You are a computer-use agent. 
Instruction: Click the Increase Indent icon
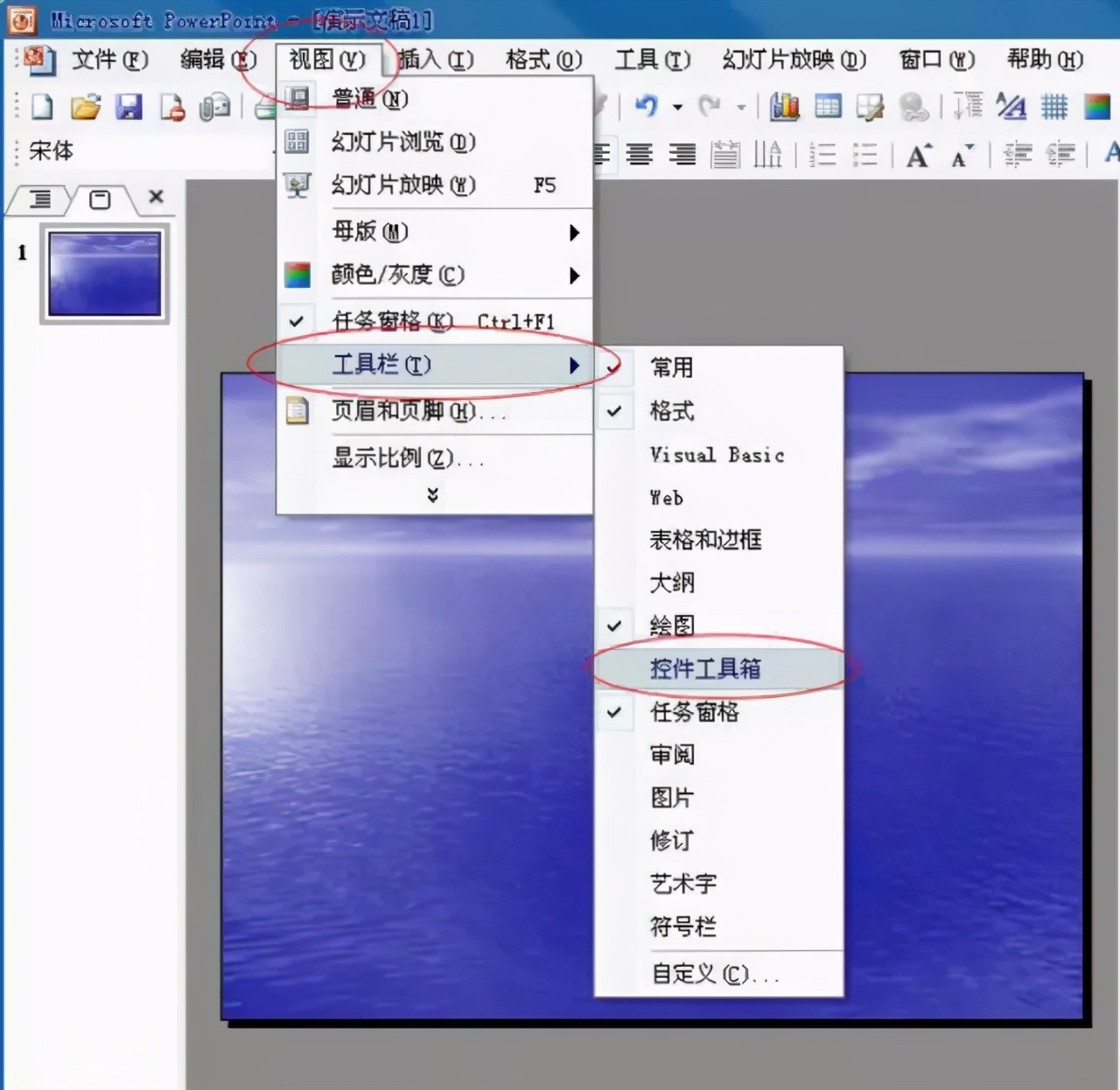click(x=1060, y=155)
